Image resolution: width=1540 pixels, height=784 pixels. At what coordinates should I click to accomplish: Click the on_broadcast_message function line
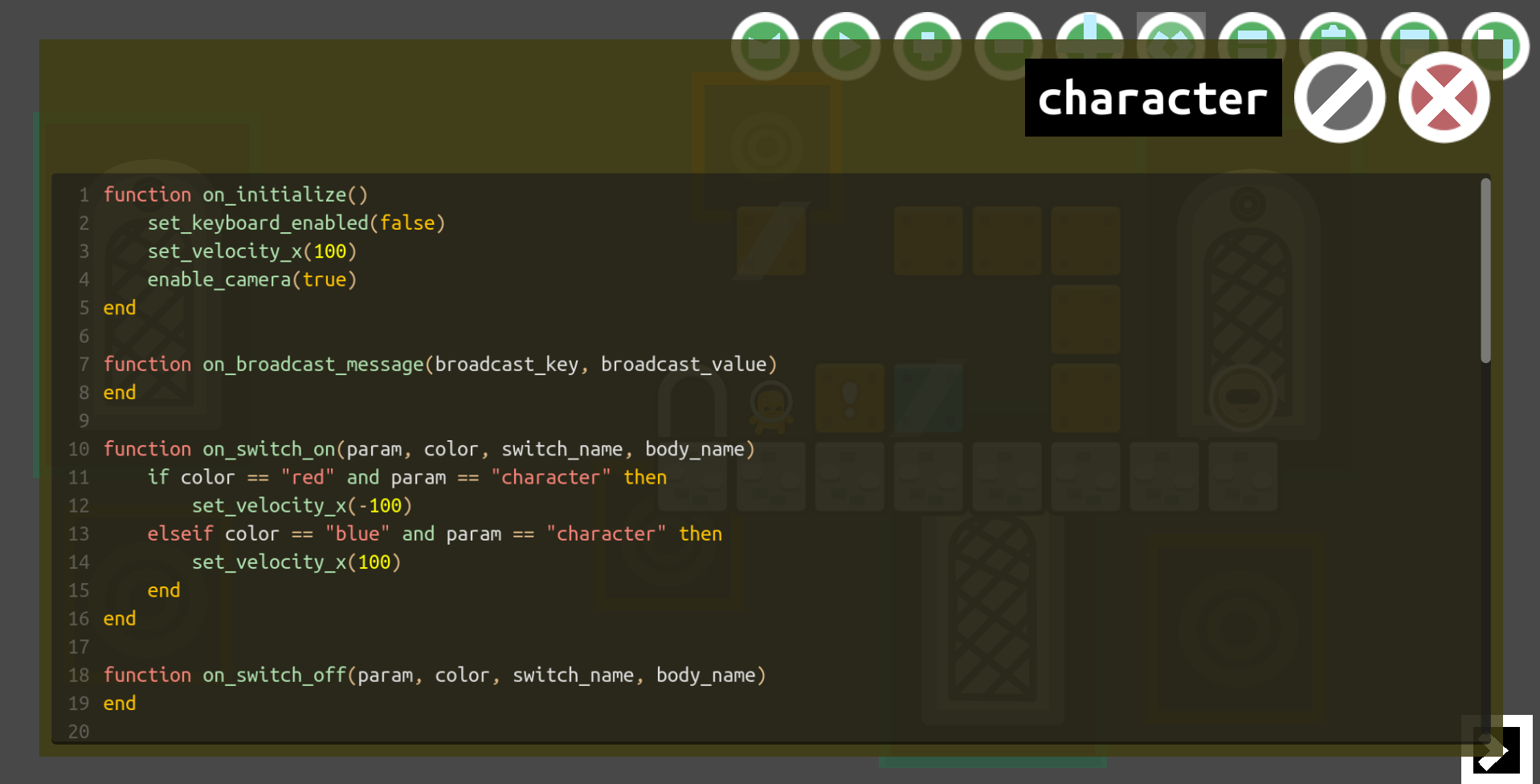[439, 364]
